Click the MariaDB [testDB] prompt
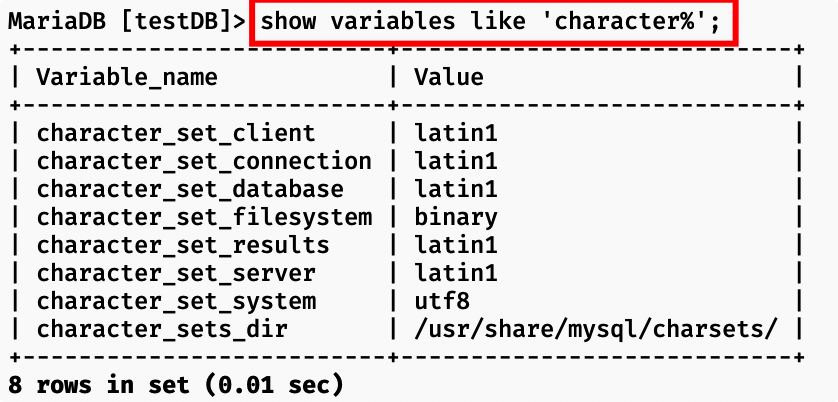This screenshot has width=838, height=402. click(x=127, y=22)
